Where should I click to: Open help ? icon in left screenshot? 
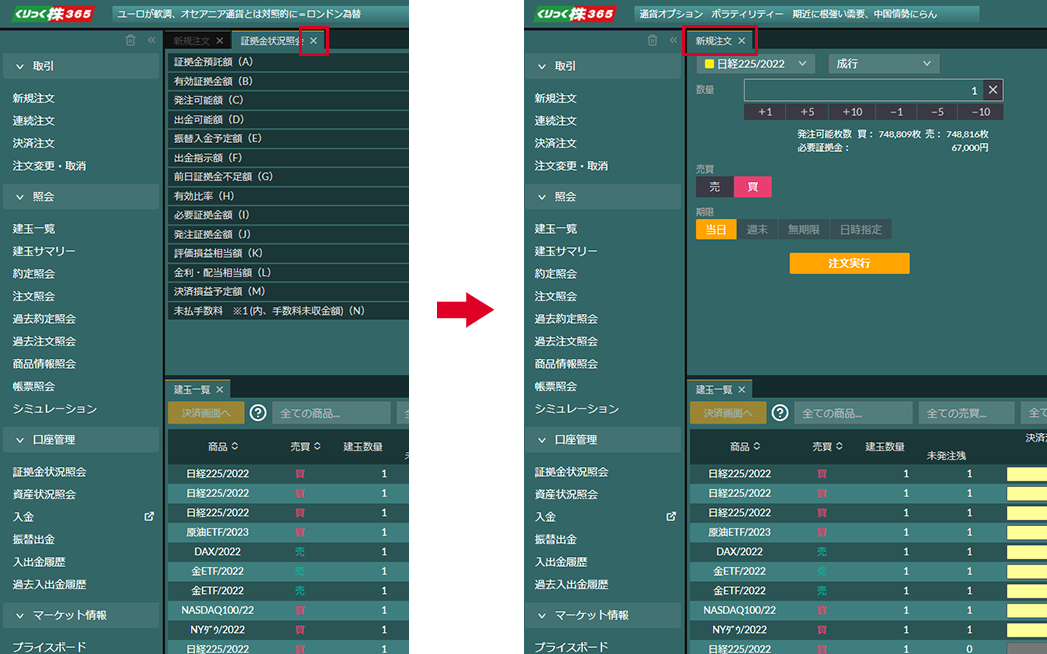click(258, 413)
